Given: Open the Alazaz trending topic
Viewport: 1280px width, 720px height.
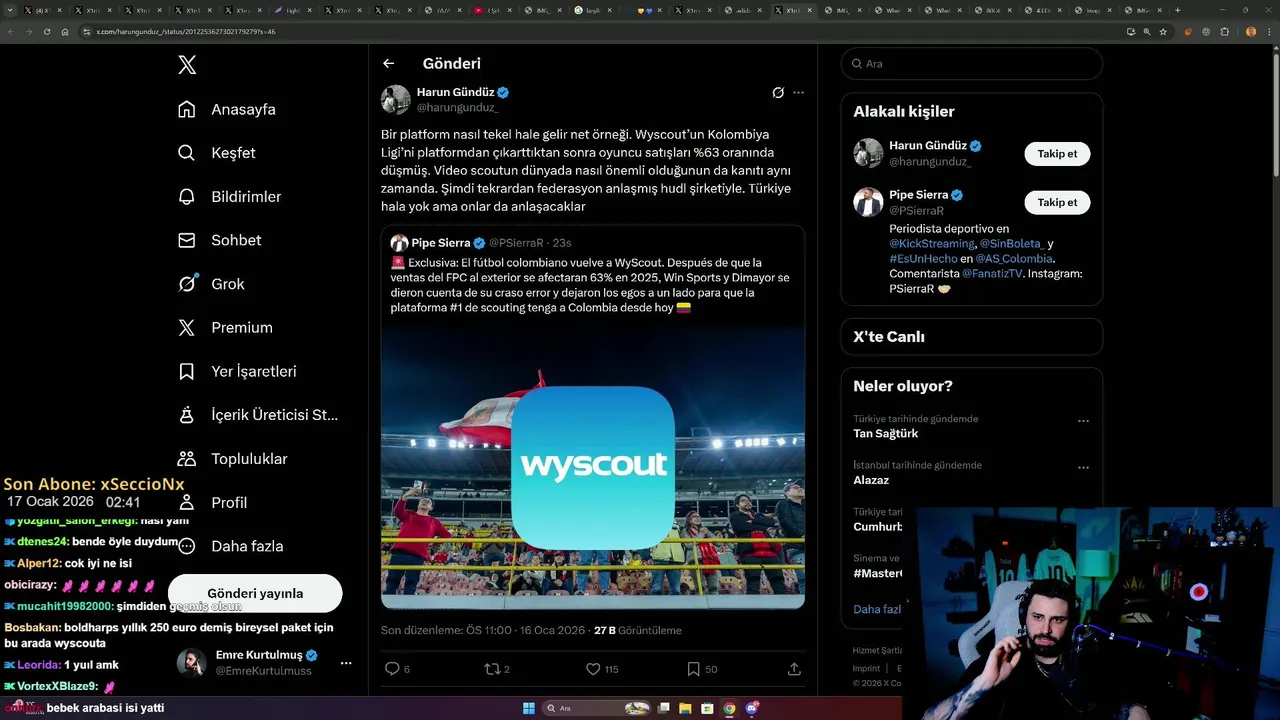Looking at the screenshot, I should [x=871, y=480].
